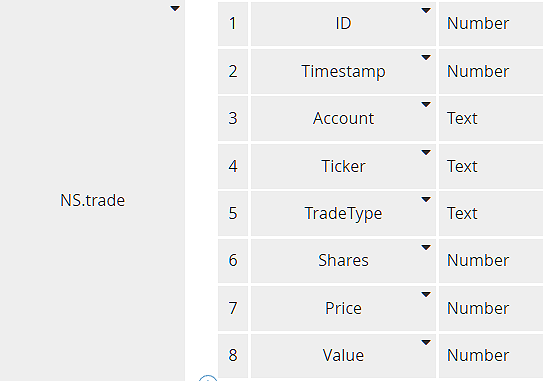Expand the Timestamp field dropdown arrow
The image size is (543, 381).
[426, 57]
